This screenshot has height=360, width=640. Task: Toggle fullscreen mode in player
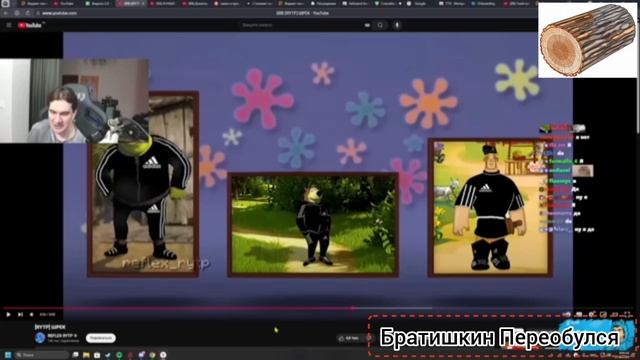(627, 314)
